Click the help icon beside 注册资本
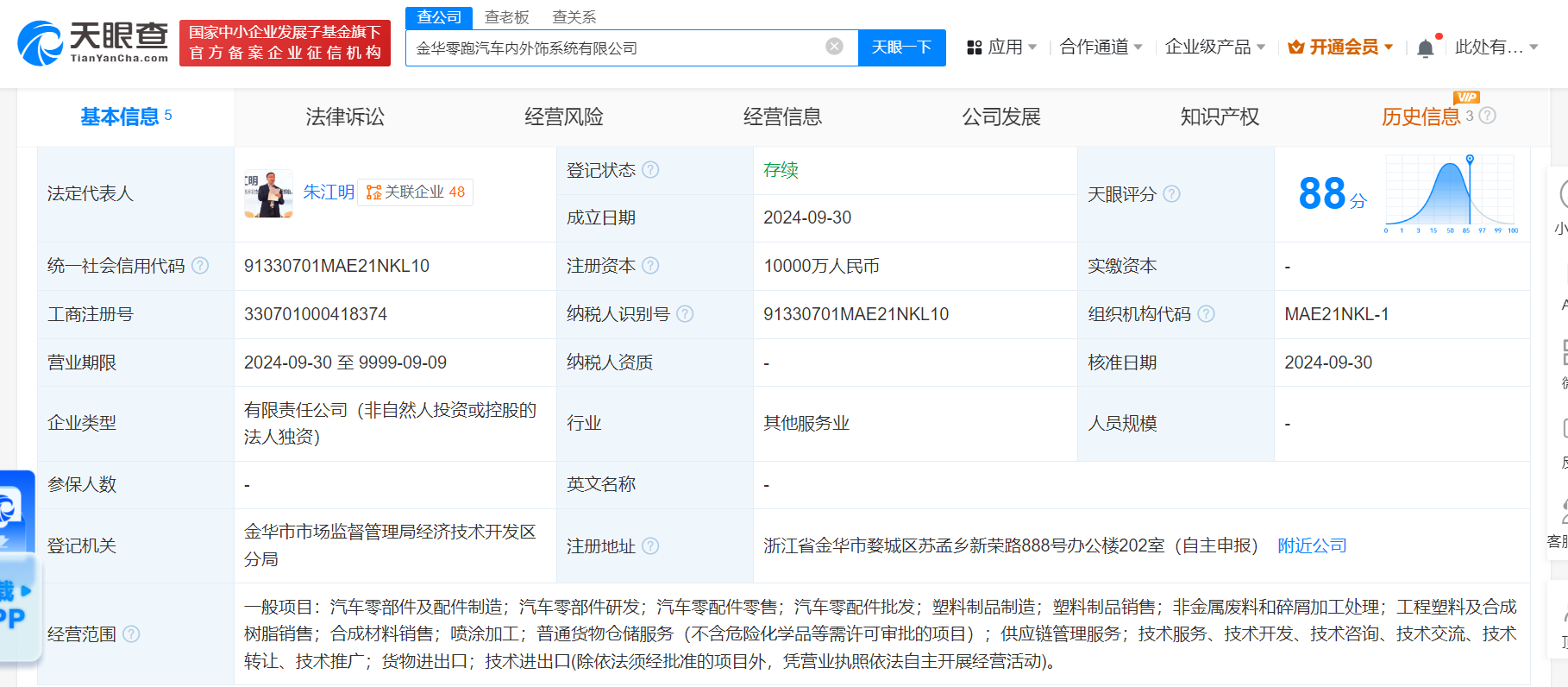The width and height of the screenshot is (1568, 687). click(650, 266)
